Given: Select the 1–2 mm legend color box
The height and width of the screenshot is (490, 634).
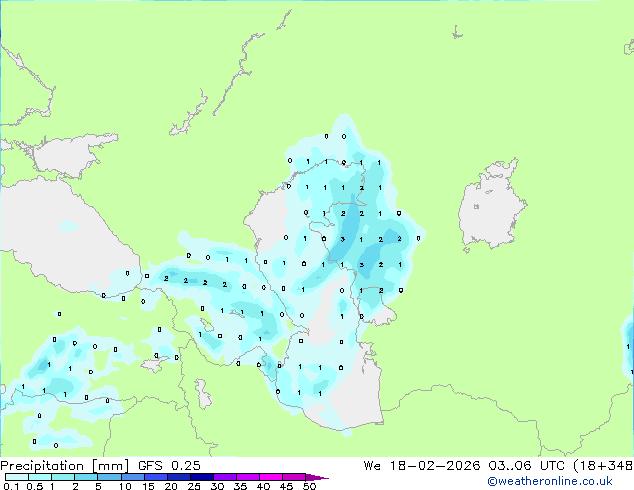Looking at the screenshot, I should click(x=63, y=477).
